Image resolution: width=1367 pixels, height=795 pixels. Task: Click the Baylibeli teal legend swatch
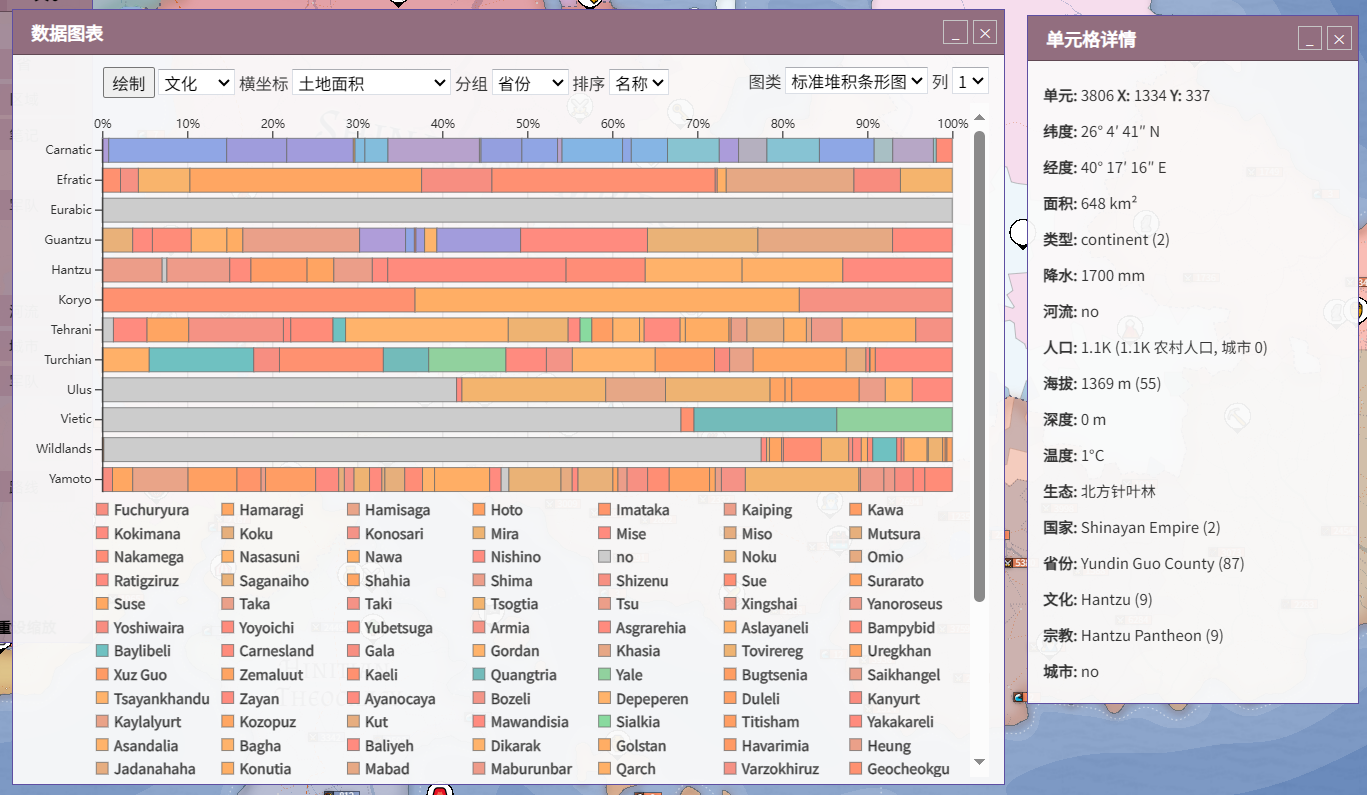[x=102, y=651]
